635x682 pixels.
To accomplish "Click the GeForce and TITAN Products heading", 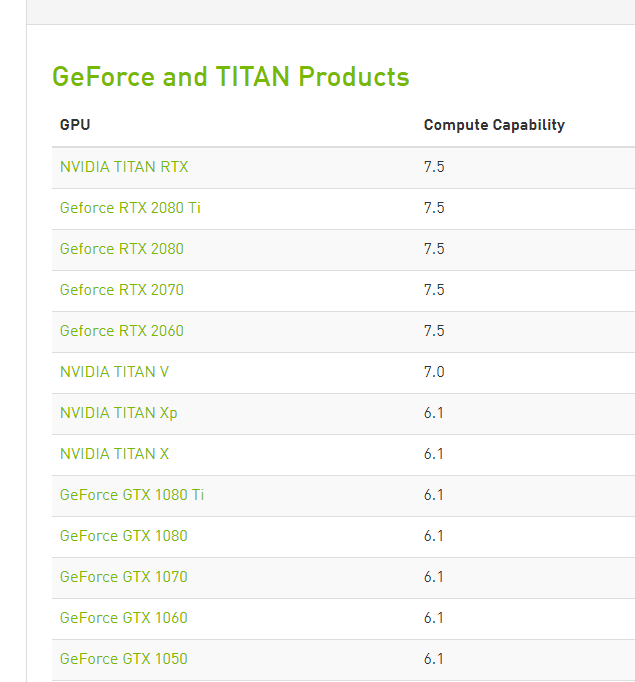I will 230,77.
